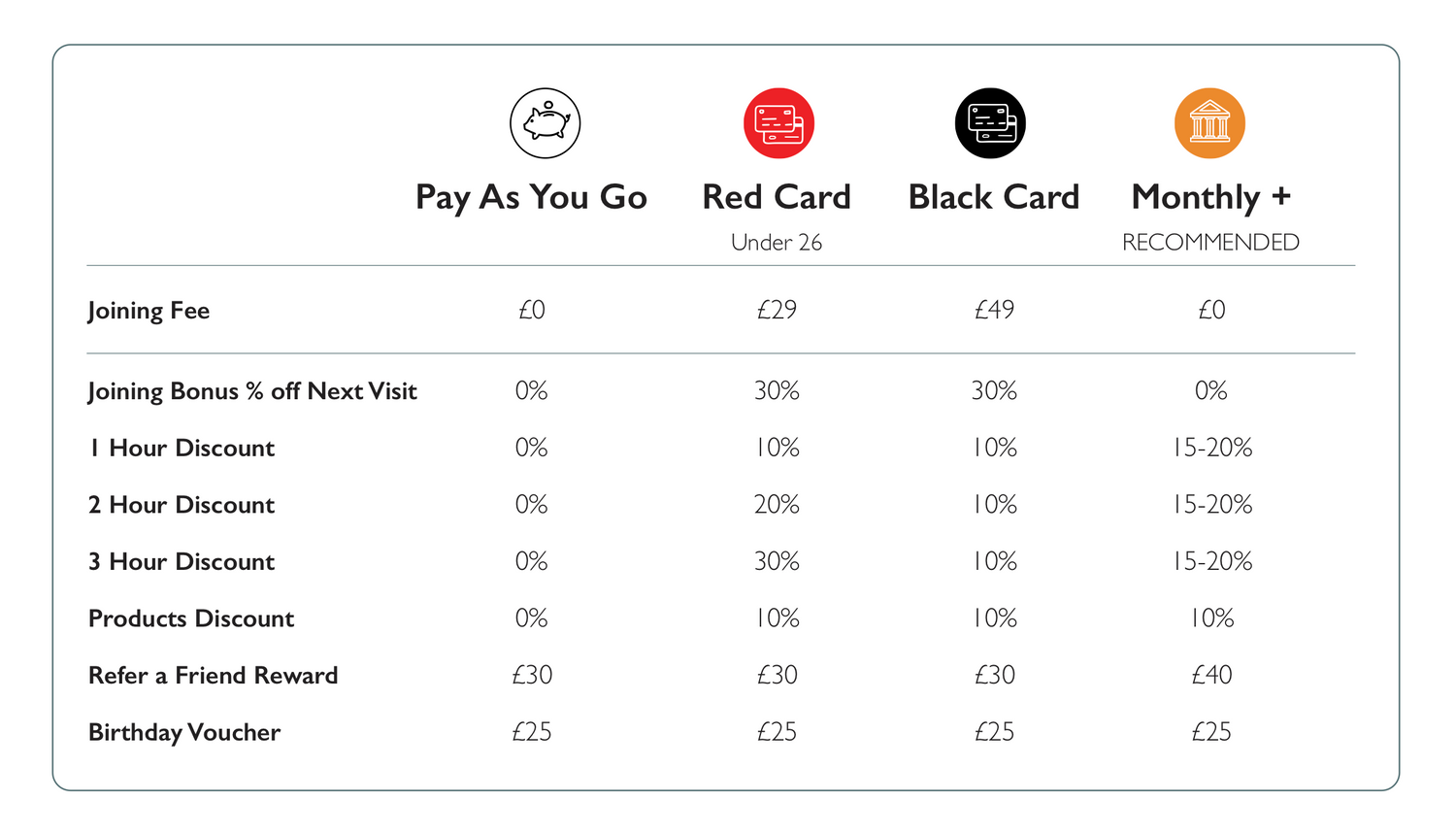The width and height of the screenshot is (1456, 834).
Task: Click the Under 26 subtitle
Action: pyautogui.click(x=777, y=242)
